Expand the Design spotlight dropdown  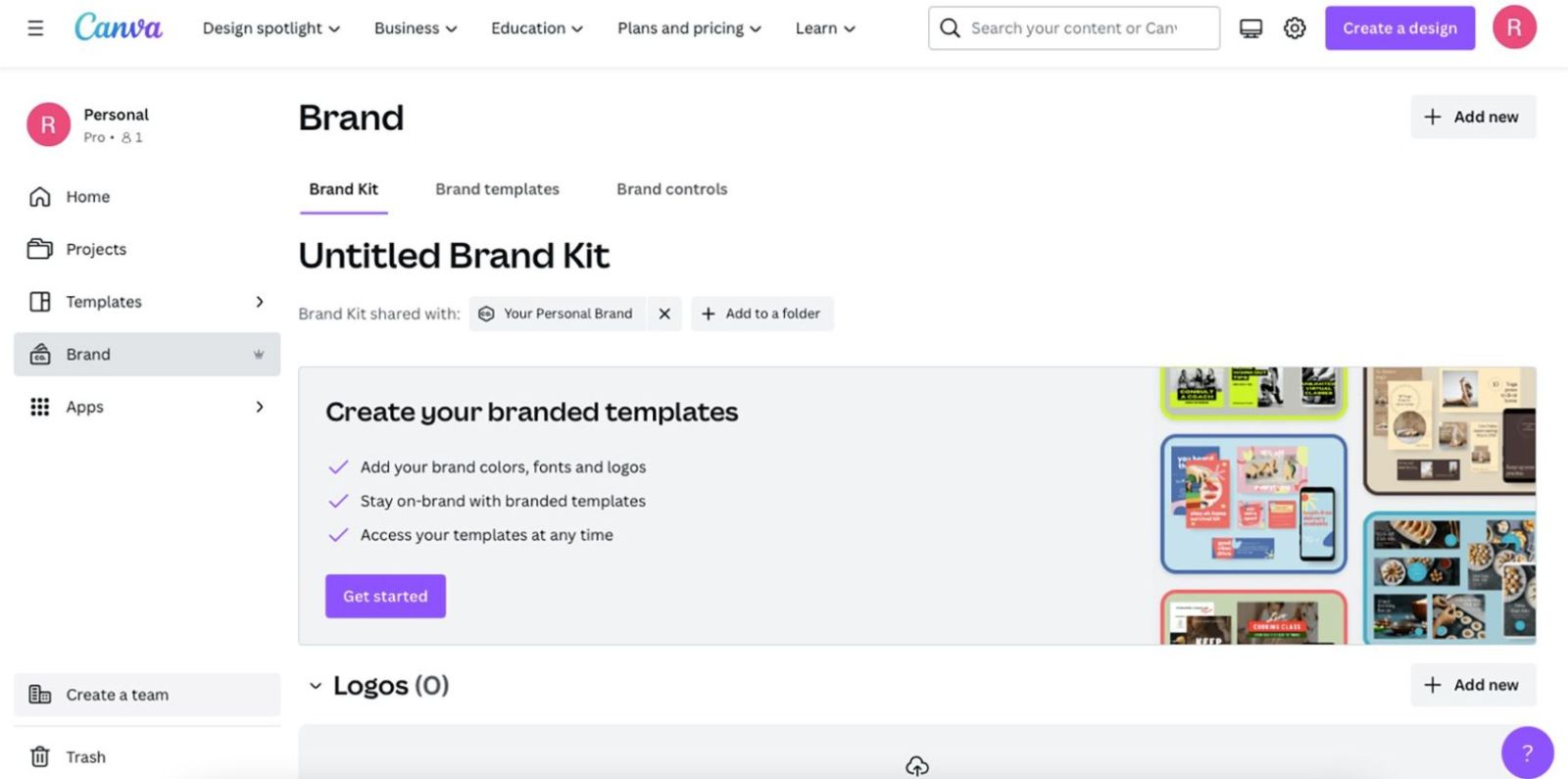(x=270, y=28)
